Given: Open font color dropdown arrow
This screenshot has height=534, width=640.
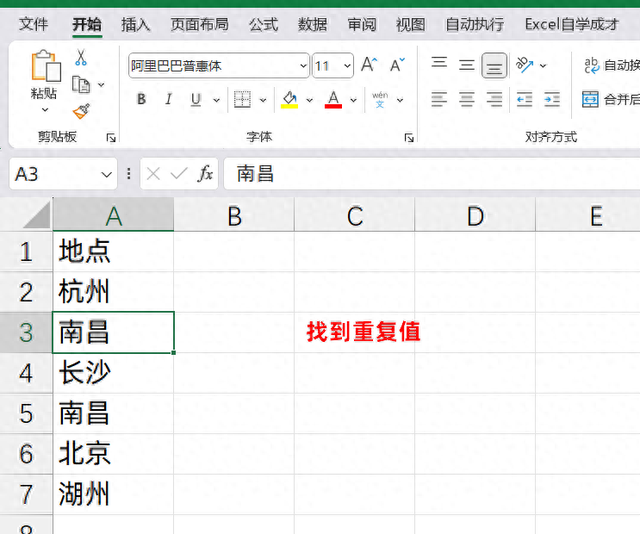Looking at the screenshot, I should point(353,100).
